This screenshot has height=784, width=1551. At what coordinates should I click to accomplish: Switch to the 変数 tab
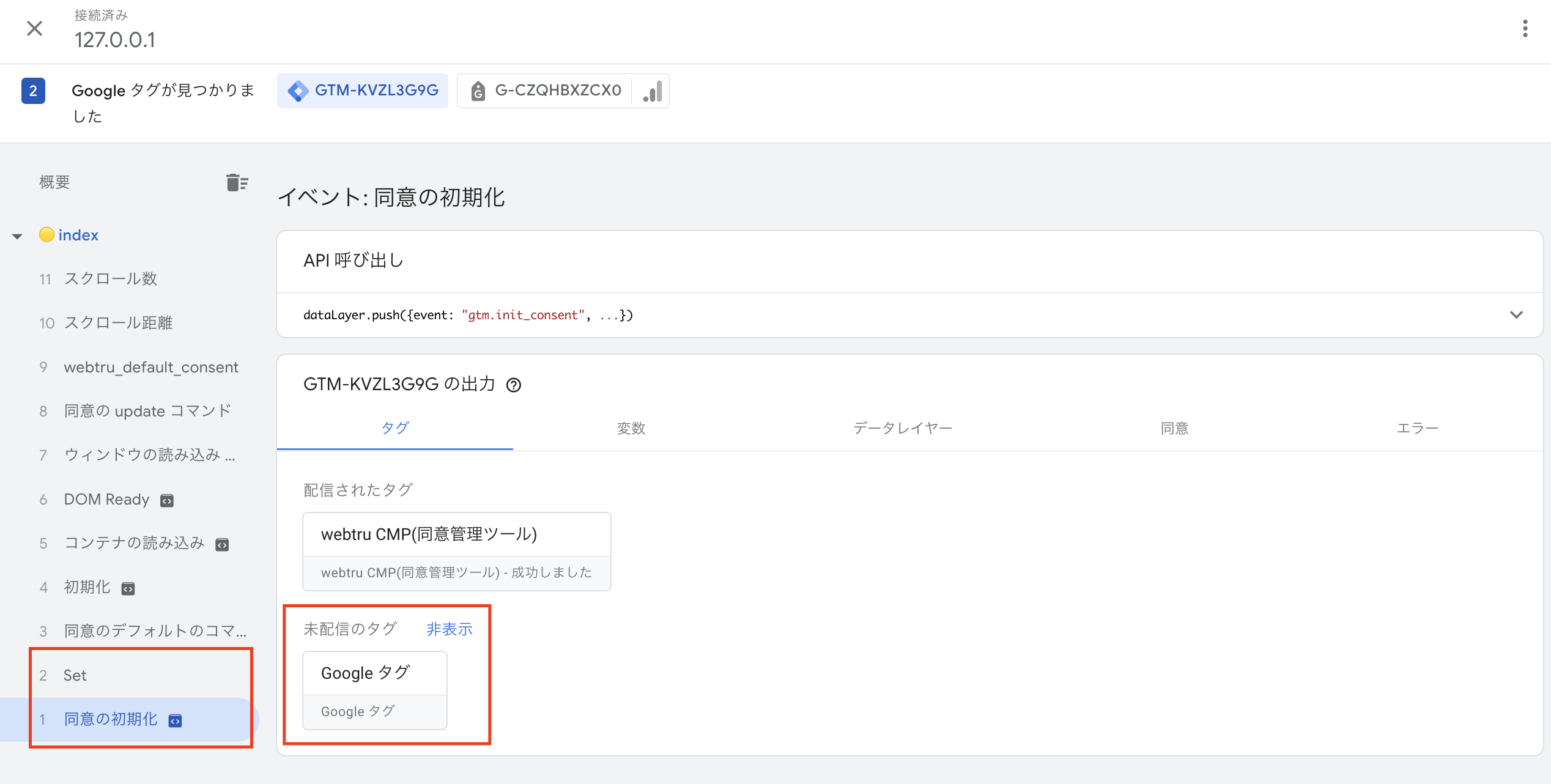pos(631,428)
